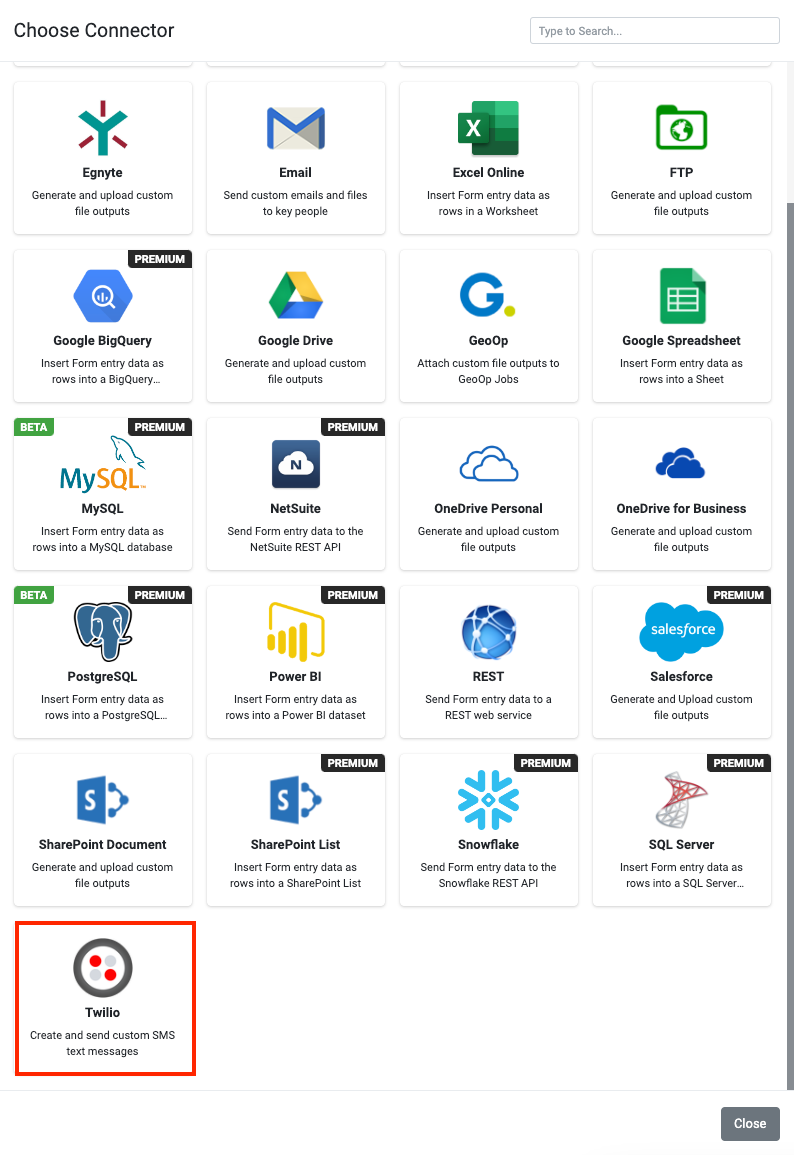This screenshot has width=794, height=1155.
Task: Click the PREMIUM badge on Snowflake card
Action: pos(546,763)
